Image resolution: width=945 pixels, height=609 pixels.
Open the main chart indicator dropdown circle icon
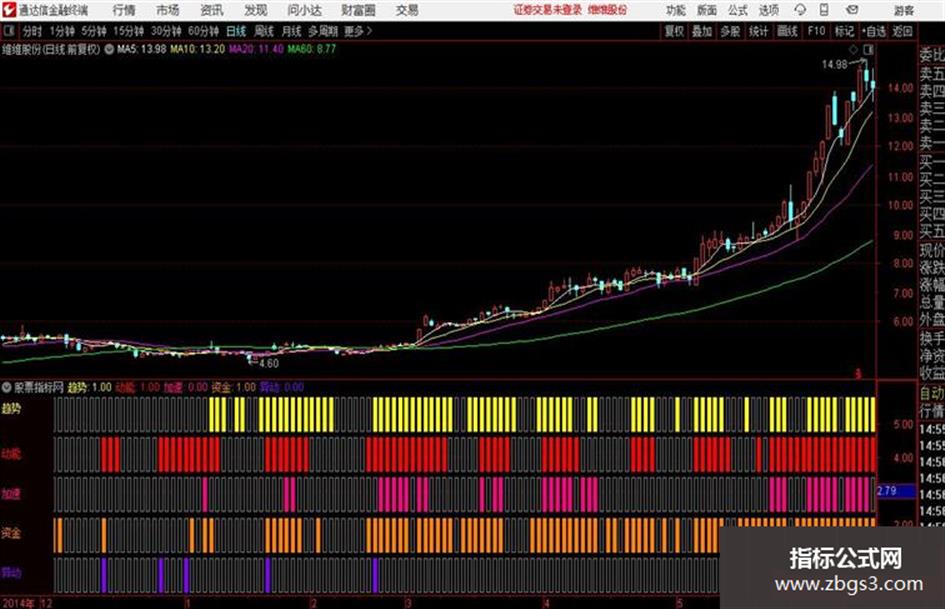coord(109,49)
